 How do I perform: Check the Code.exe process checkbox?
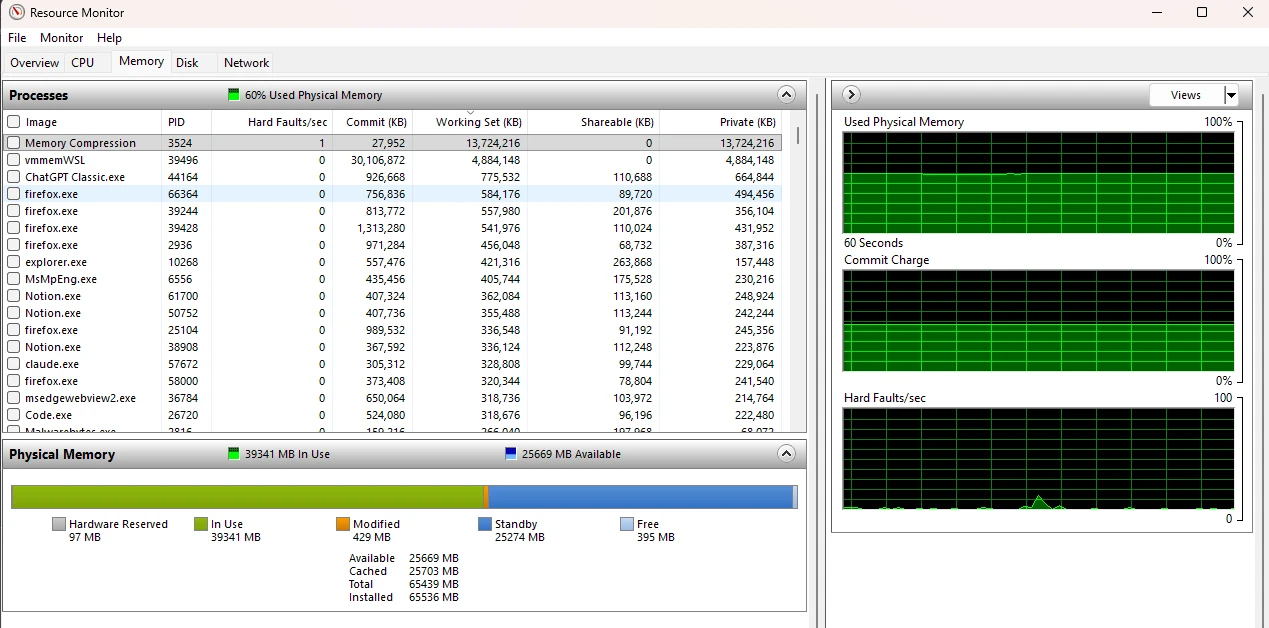click(x=14, y=415)
